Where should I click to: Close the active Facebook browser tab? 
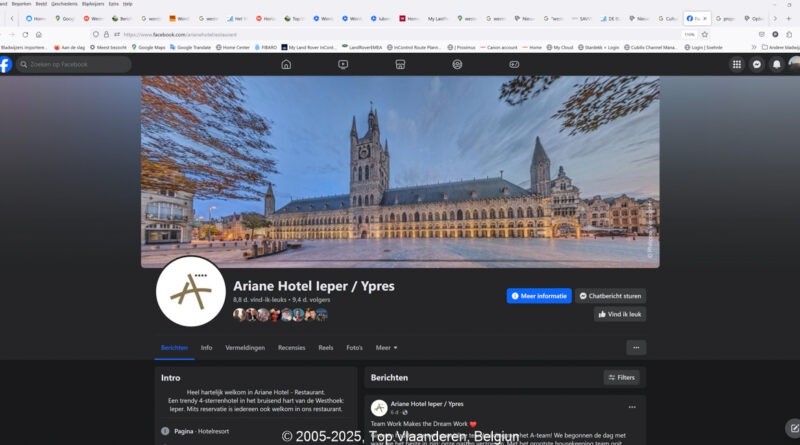pyautogui.click(x=705, y=18)
